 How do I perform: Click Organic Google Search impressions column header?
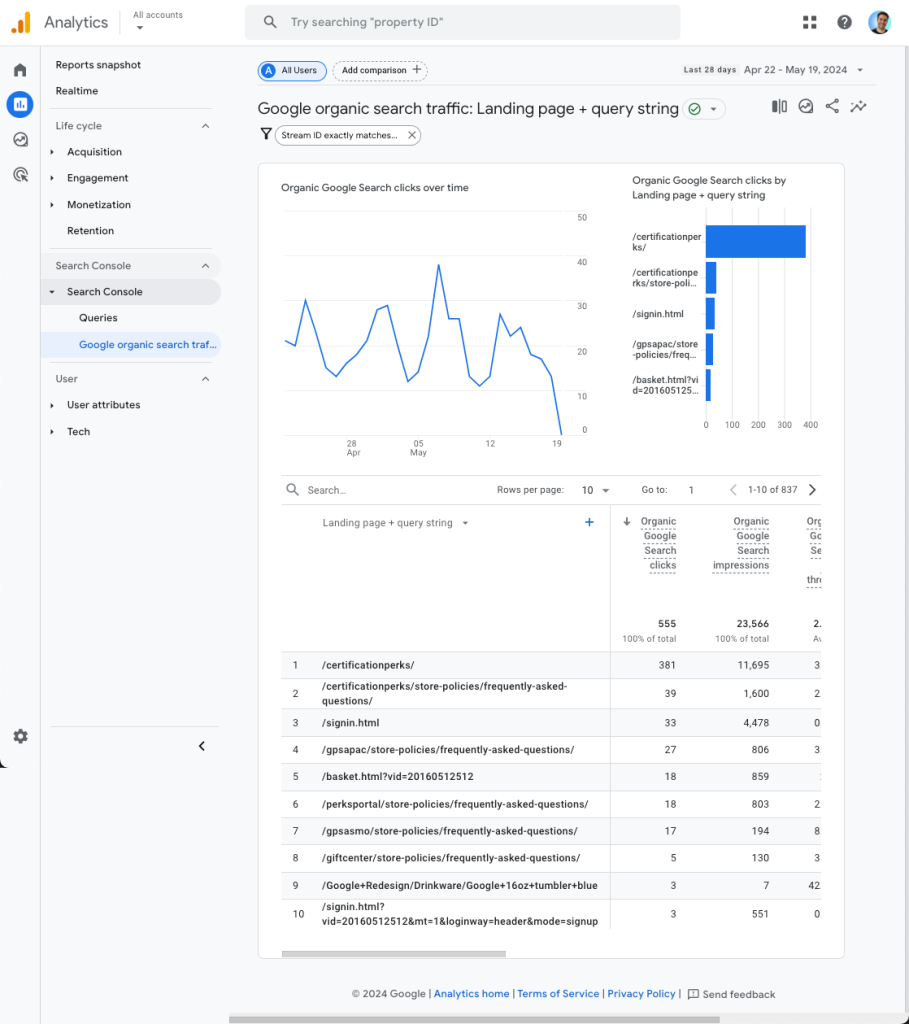click(x=741, y=543)
